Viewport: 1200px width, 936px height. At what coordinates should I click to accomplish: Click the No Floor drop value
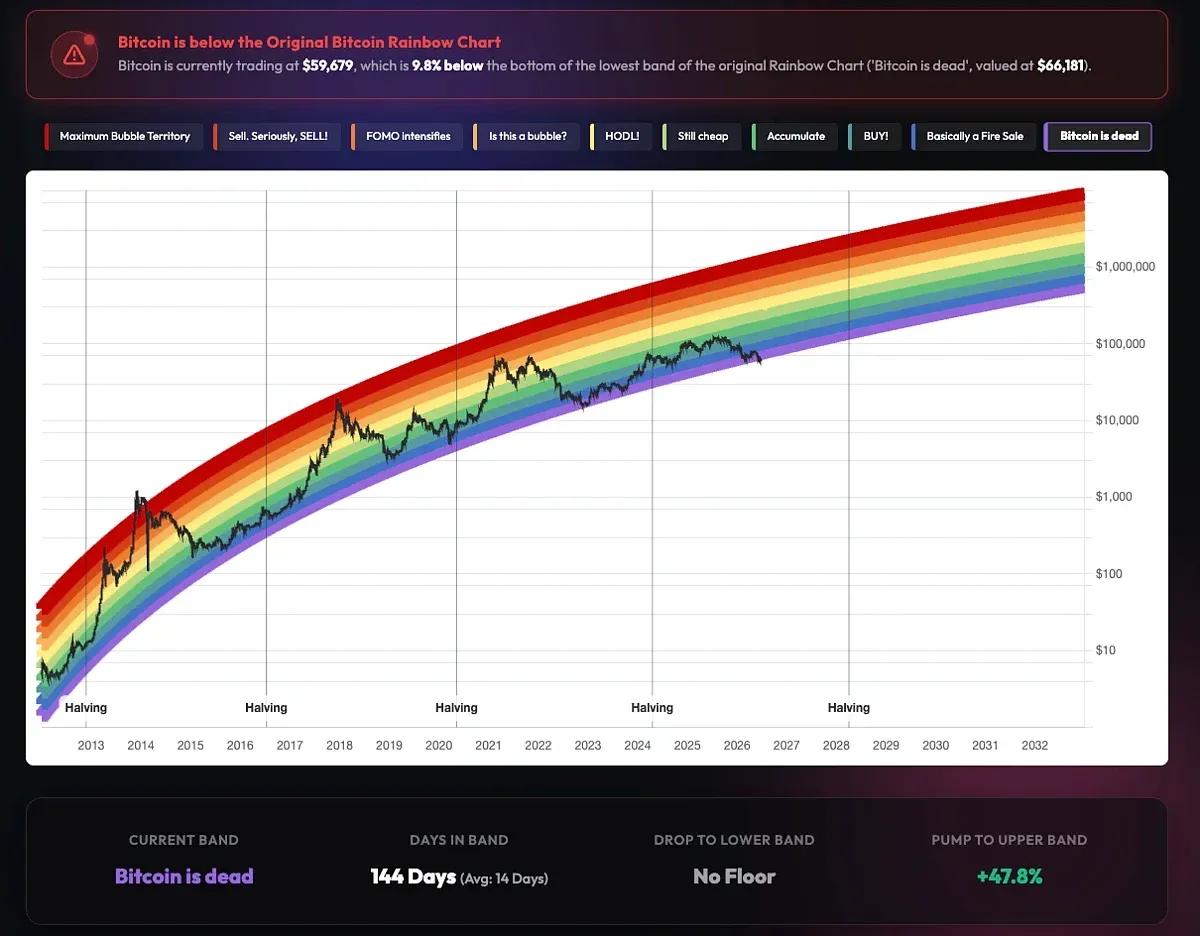(x=734, y=877)
